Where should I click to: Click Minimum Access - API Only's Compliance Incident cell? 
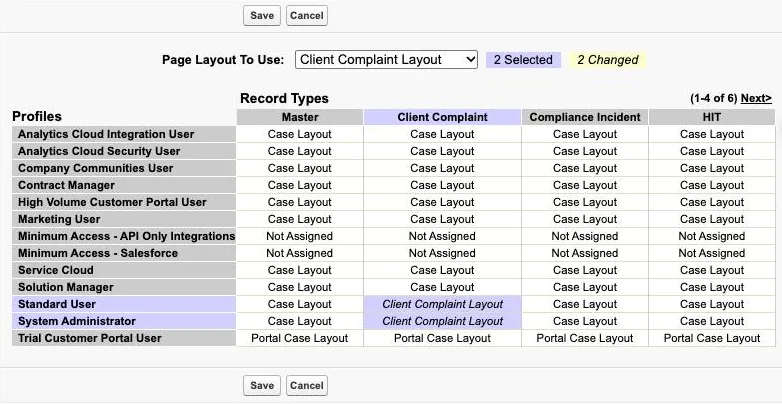point(585,236)
